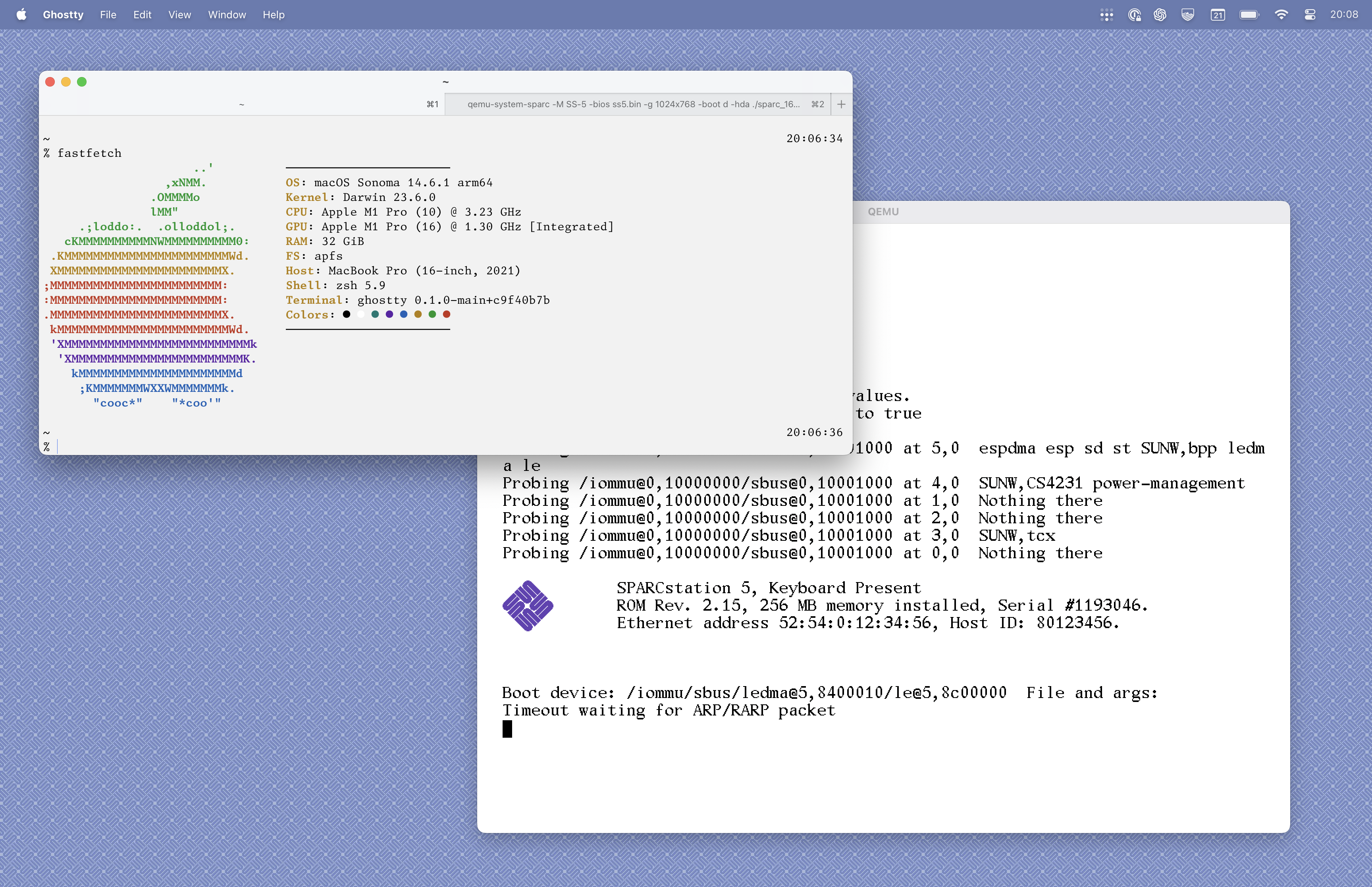Open the 1Password menu bar icon
Viewport: 1372px width, 887px height.
[1134, 15]
